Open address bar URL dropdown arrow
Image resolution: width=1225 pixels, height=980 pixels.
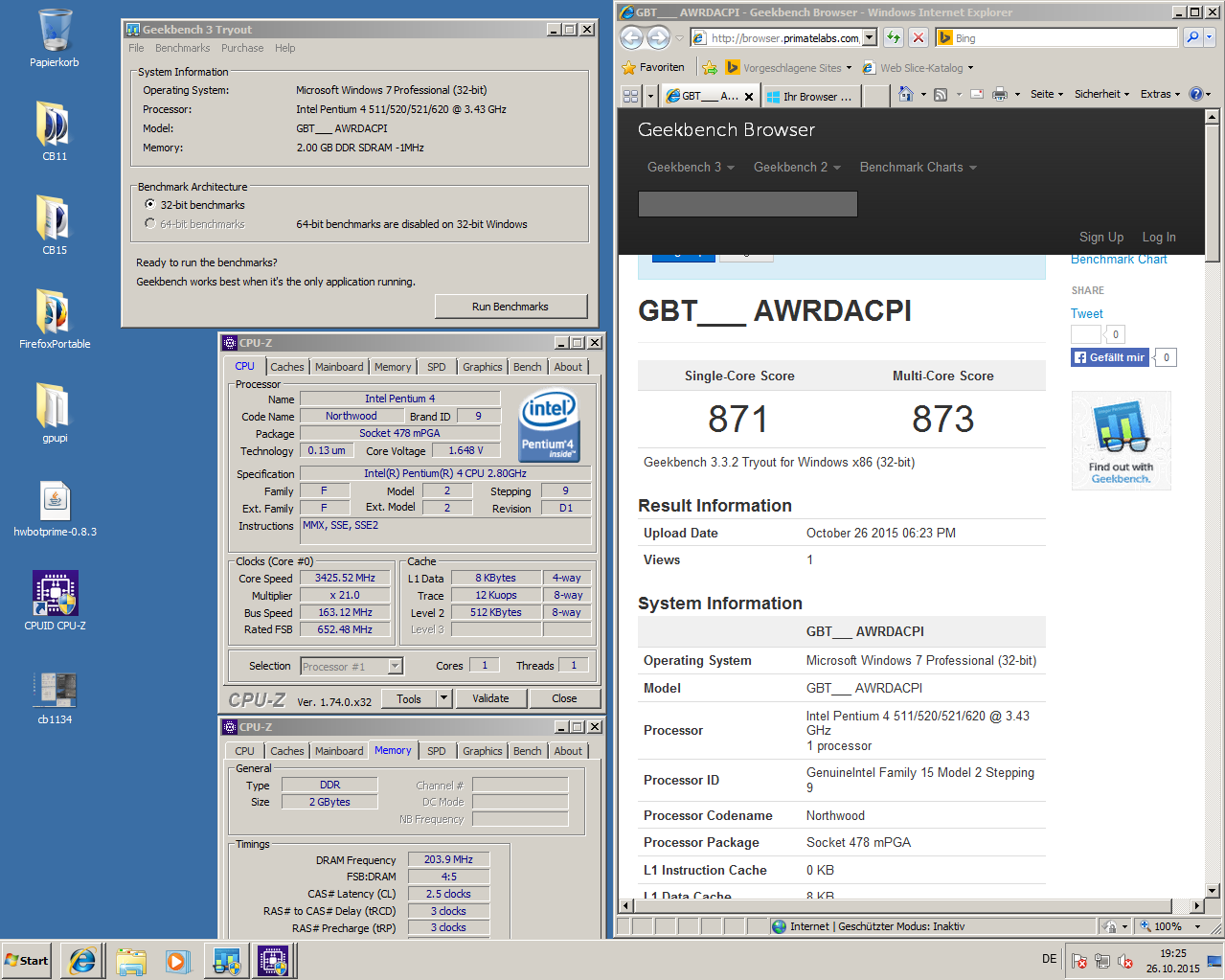tap(870, 37)
